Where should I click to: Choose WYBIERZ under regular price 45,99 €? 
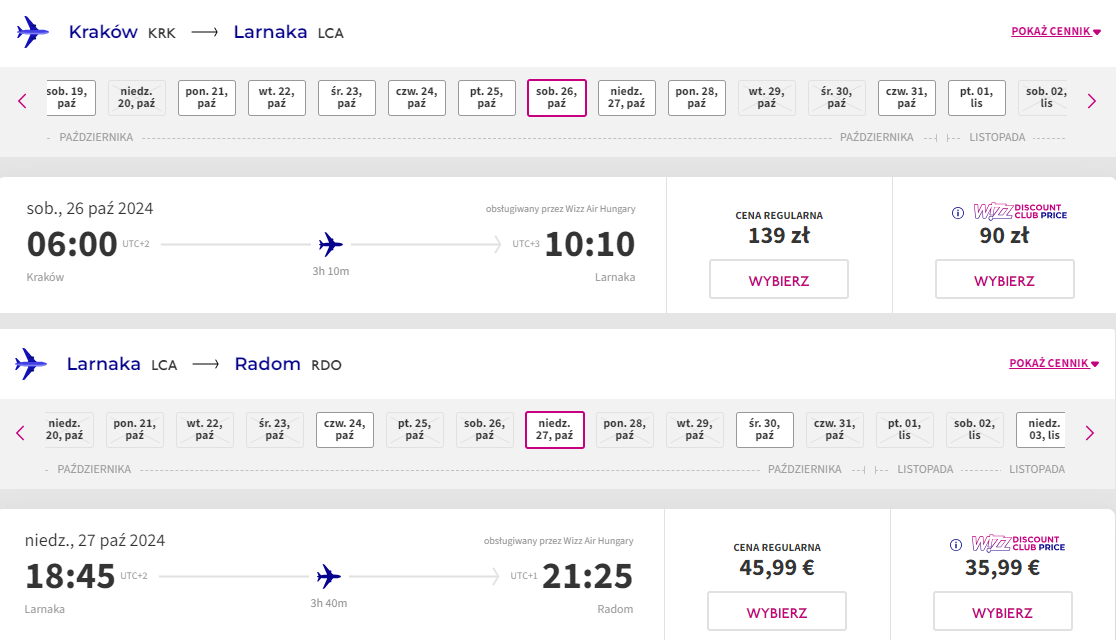(x=777, y=611)
